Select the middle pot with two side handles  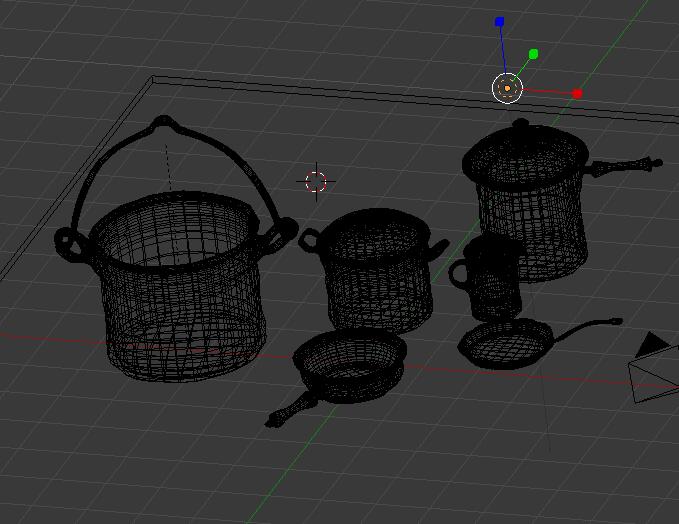(375, 270)
